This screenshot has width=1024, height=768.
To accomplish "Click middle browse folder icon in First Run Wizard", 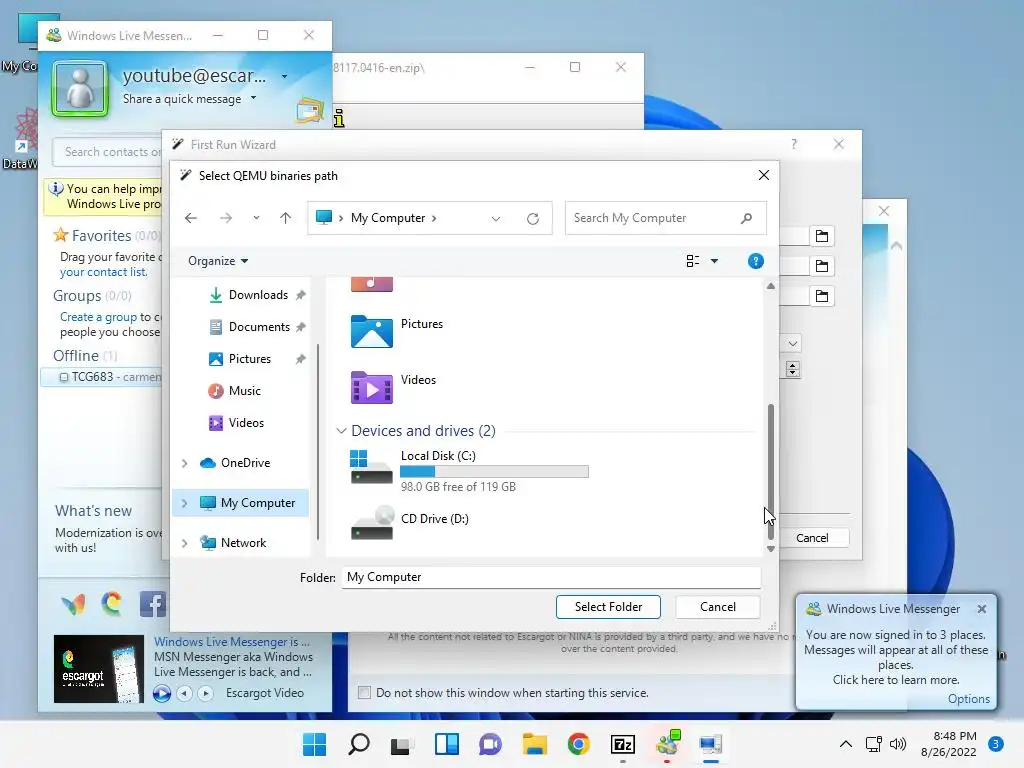I will click(822, 266).
